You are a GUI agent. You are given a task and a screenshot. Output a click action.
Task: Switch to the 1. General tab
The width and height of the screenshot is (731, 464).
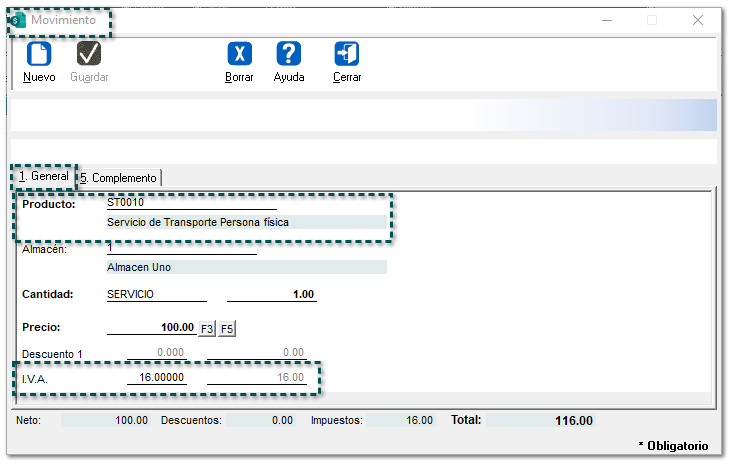(x=43, y=176)
